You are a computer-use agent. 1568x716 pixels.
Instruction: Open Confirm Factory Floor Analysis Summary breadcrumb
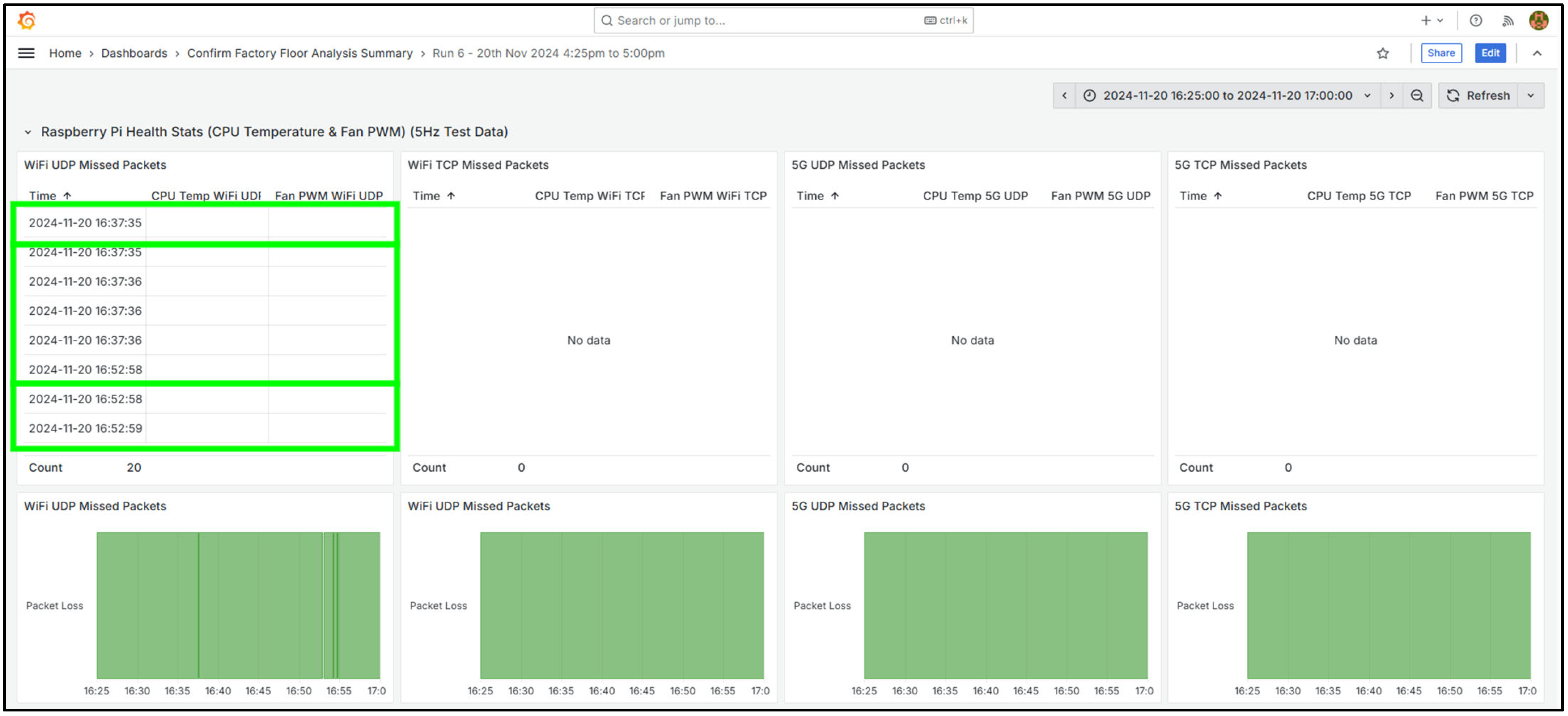coord(300,53)
